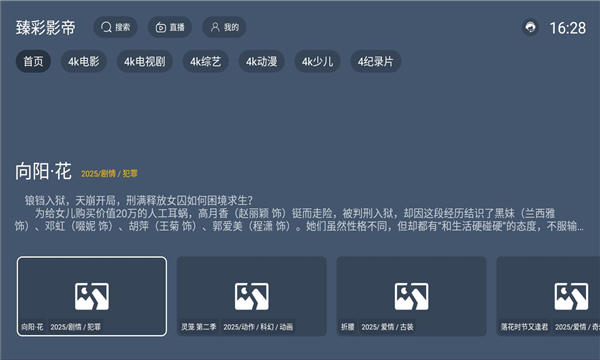
Task: Click the search magnifier icon
Action: (x=106, y=27)
